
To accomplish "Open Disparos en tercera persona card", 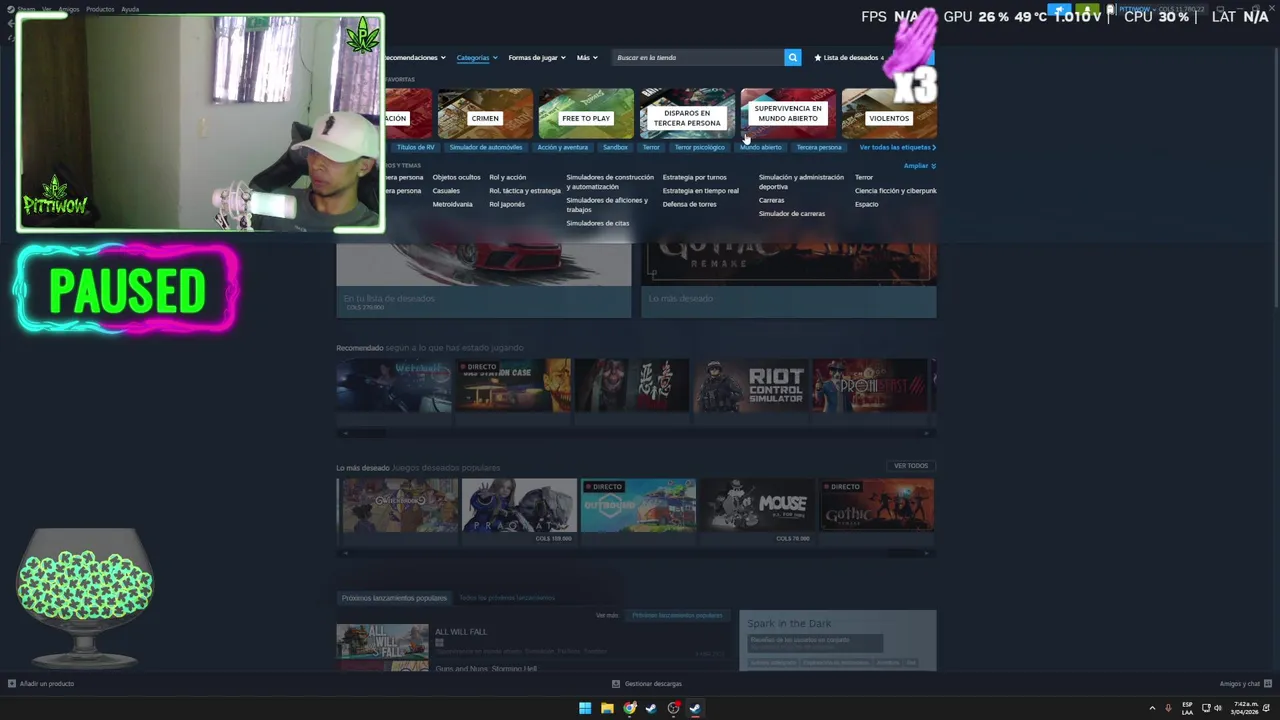I will coord(687,113).
